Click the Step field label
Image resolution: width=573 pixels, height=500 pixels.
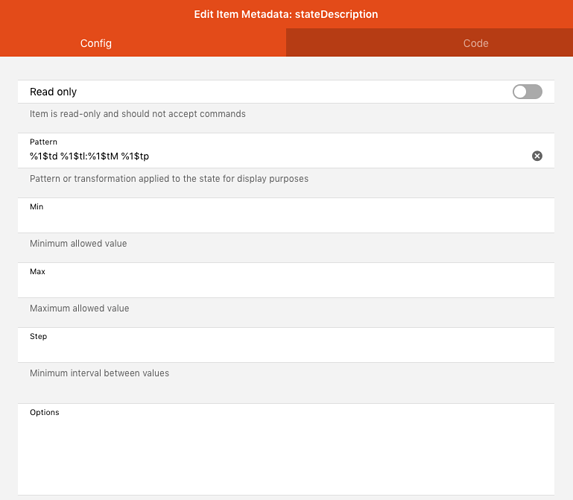[x=38, y=336]
